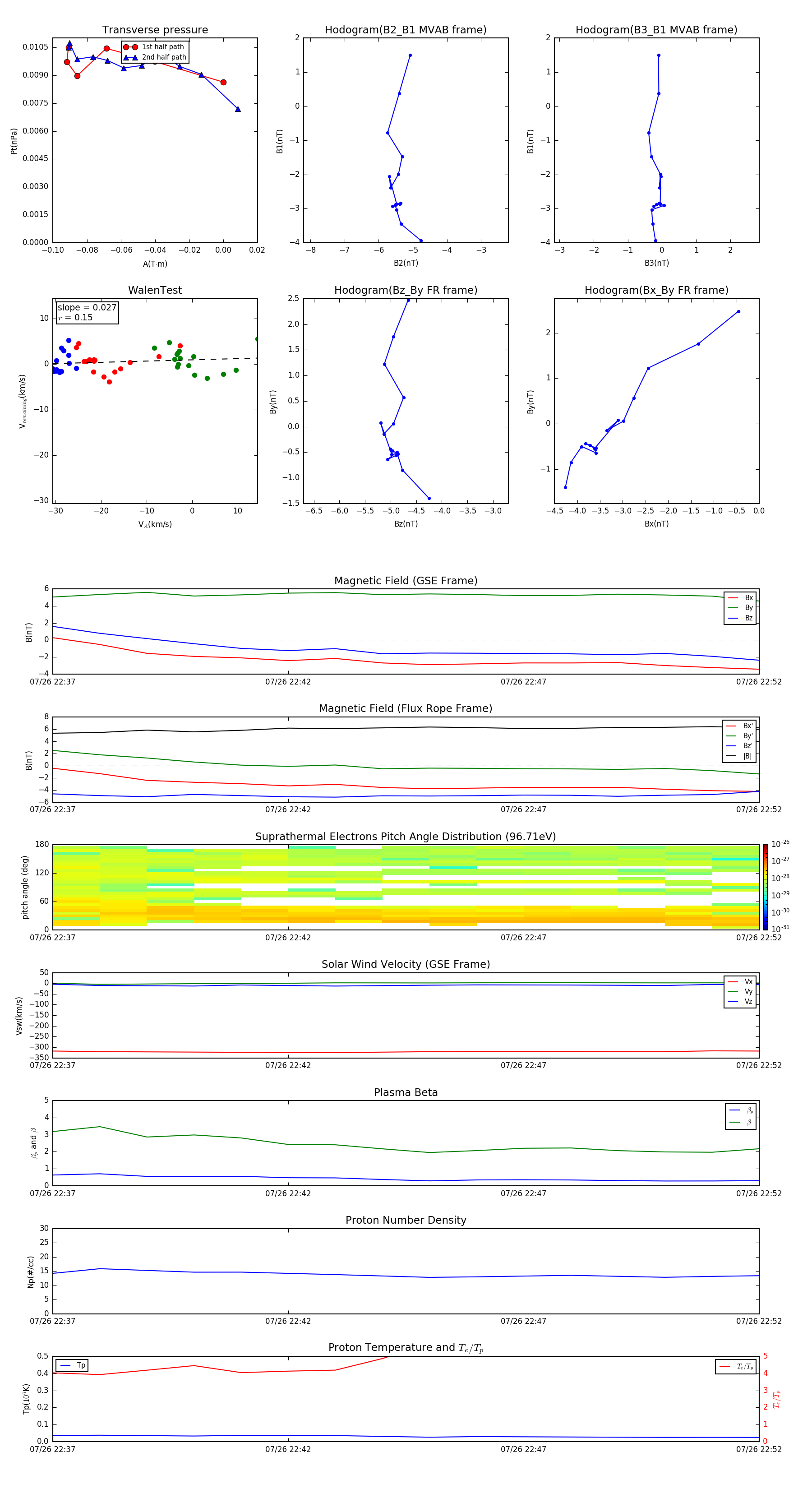Viewport: 812px width, 1489px height.
Task: Click the 'Bz' legend entry in GSE plot
Action: pos(740,618)
